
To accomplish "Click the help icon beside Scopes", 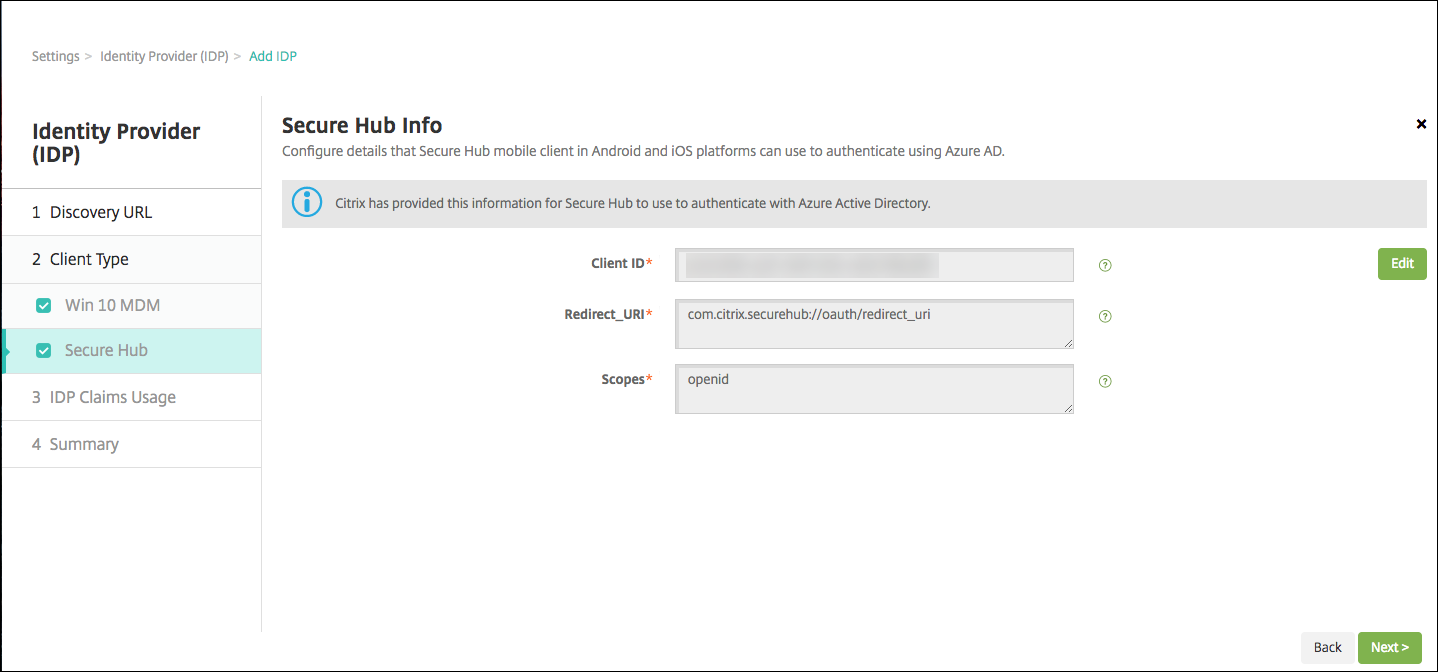I will tap(1105, 381).
